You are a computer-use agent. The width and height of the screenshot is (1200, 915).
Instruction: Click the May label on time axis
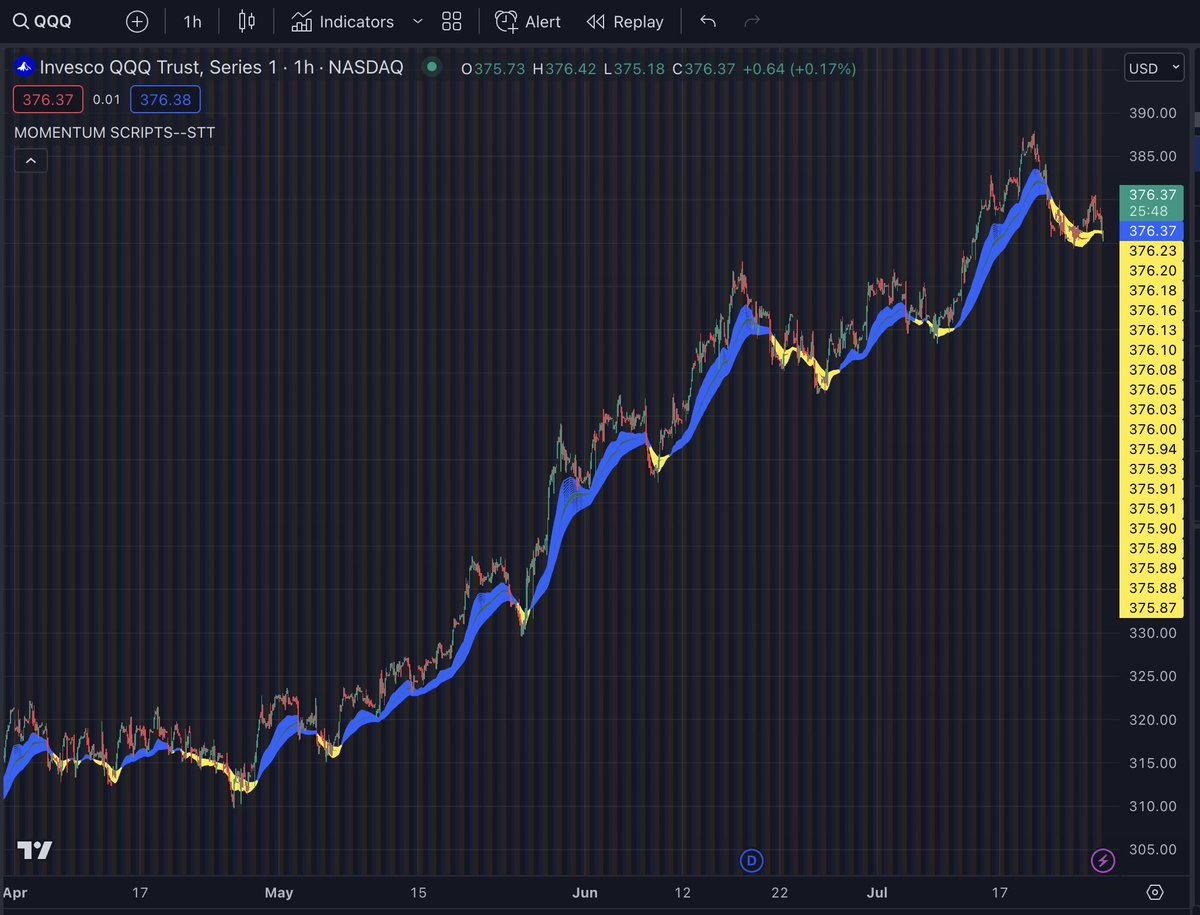point(280,892)
